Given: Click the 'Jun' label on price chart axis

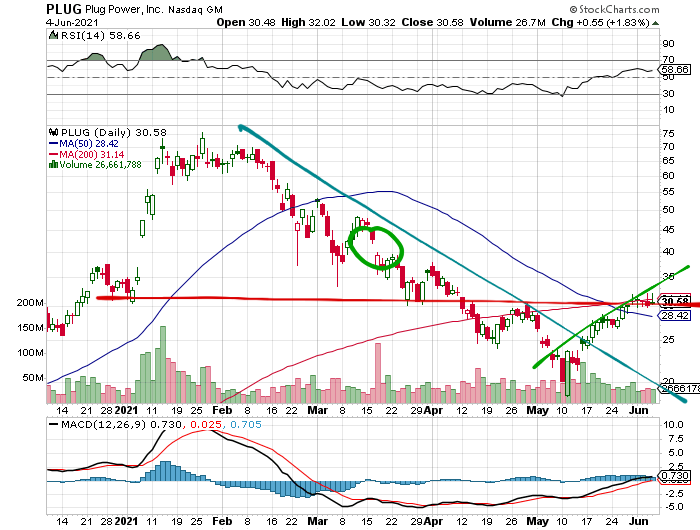Looking at the screenshot, I should tap(639, 410).
